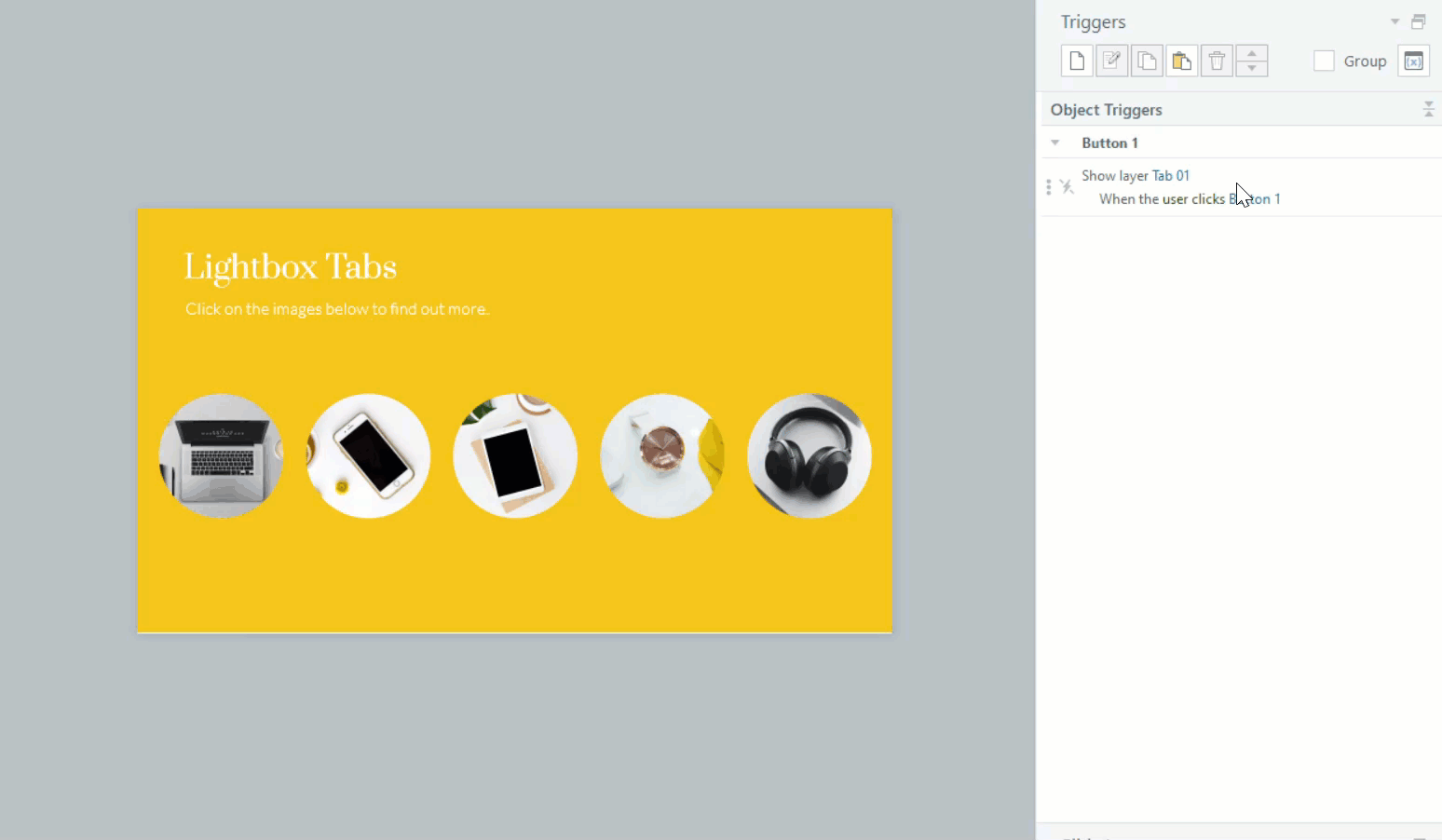The height and width of the screenshot is (840, 1442).
Task: Open the Triggers panel options dropdown
Action: click(x=1394, y=21)
